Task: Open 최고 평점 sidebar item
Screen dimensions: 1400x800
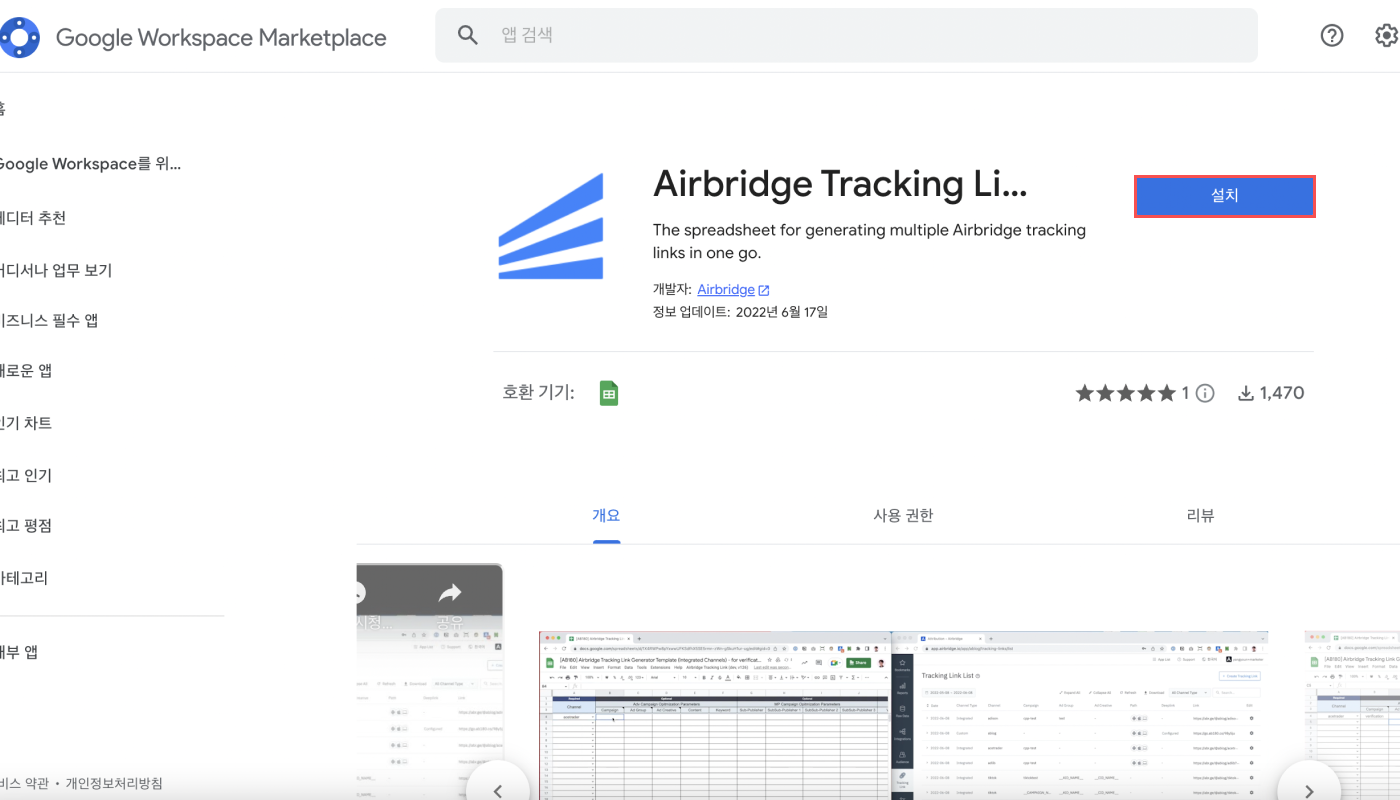Action: 26,525
